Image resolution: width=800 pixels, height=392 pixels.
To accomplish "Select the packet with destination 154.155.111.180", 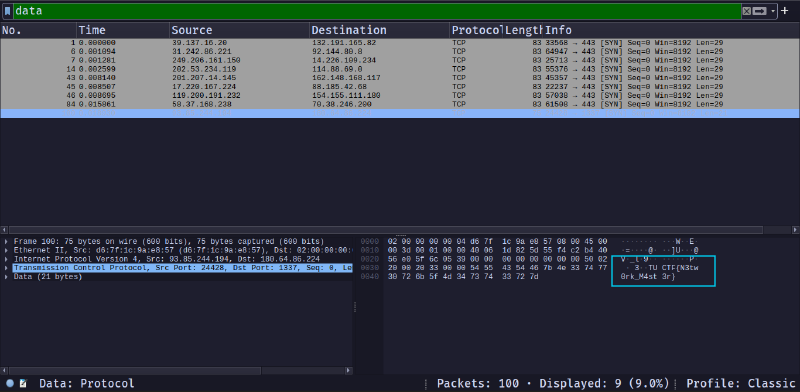I will [x=400, y=95].
